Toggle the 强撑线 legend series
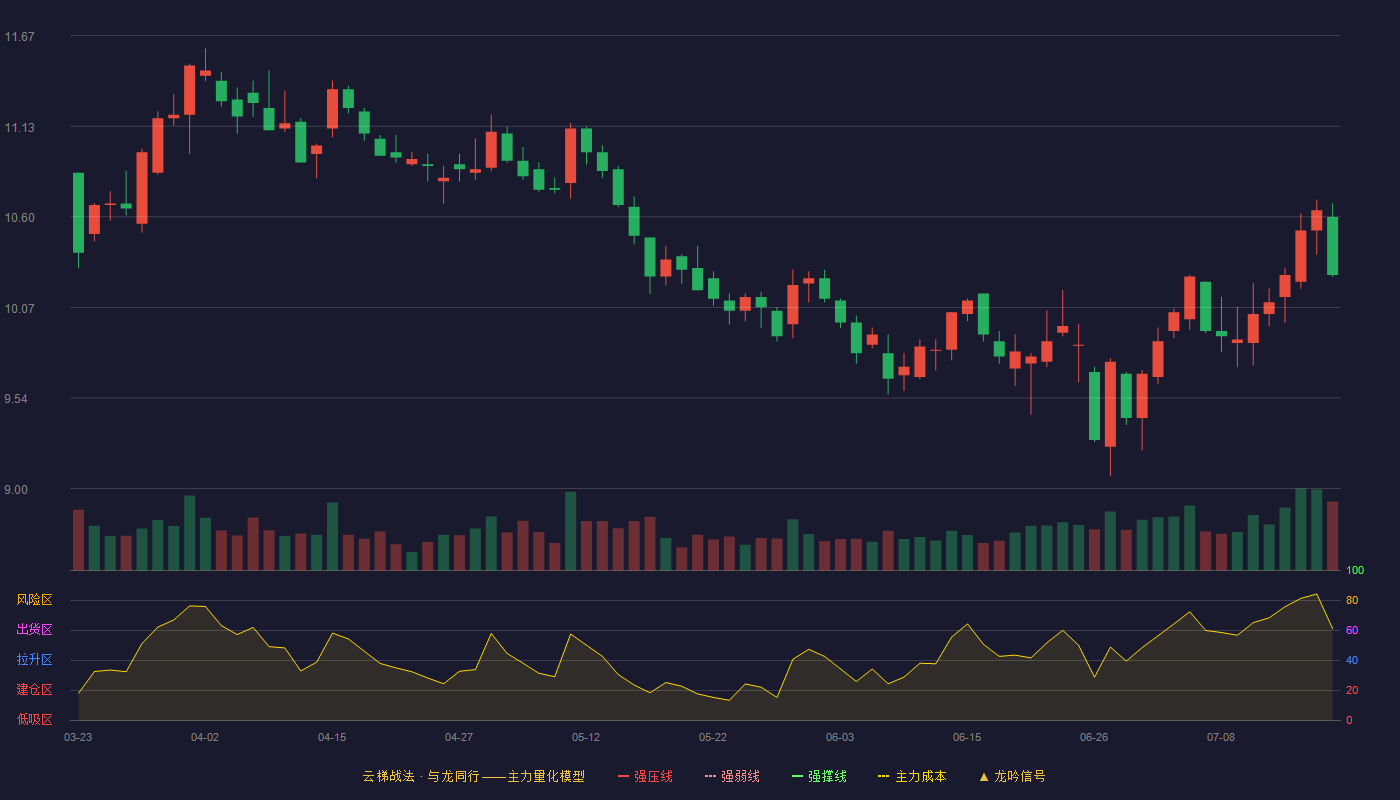The width and height of the screenshot is (1400, 800). tap(827, 776)
